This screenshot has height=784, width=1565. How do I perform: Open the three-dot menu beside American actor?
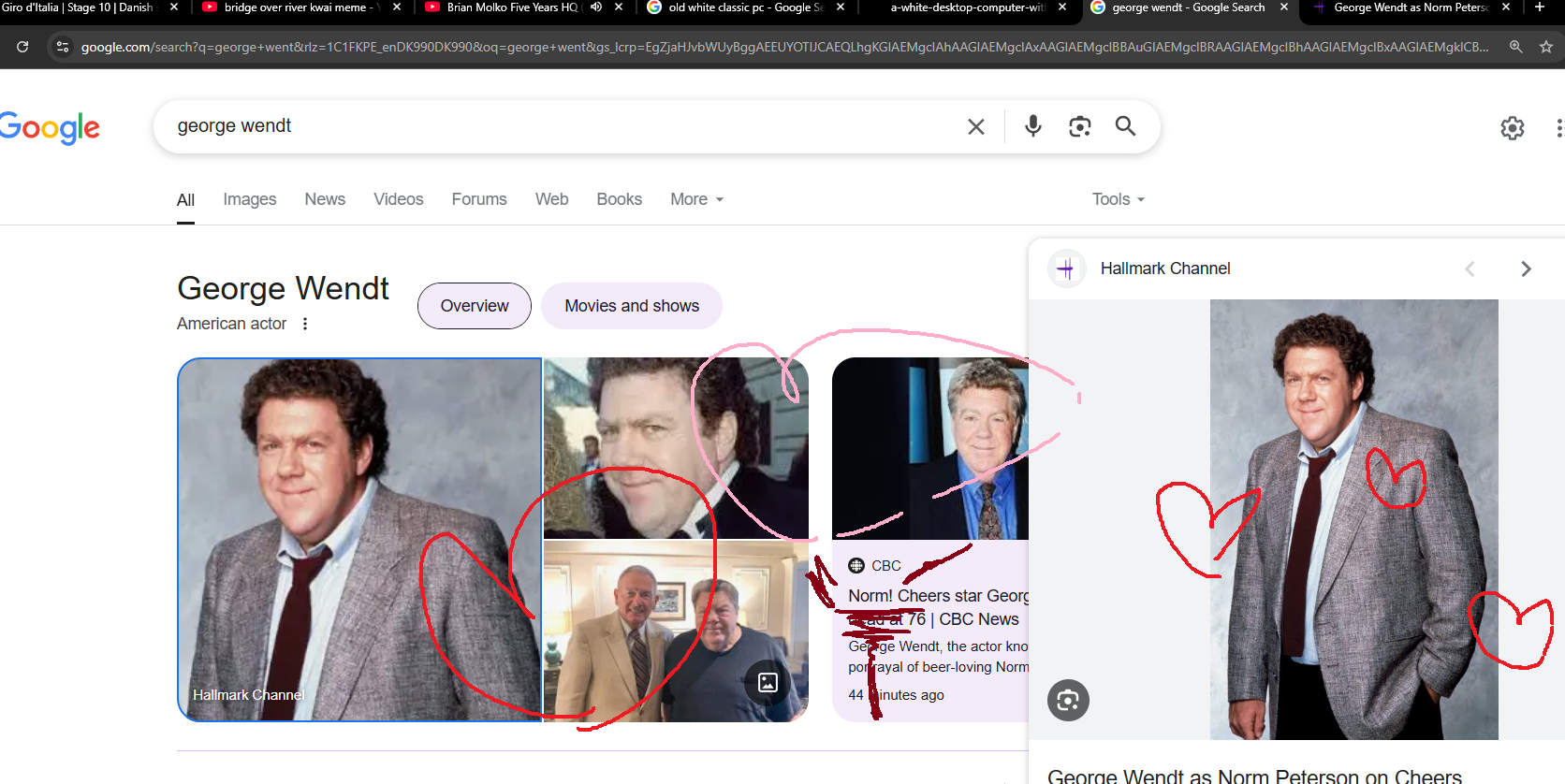(x=305, y=324)
